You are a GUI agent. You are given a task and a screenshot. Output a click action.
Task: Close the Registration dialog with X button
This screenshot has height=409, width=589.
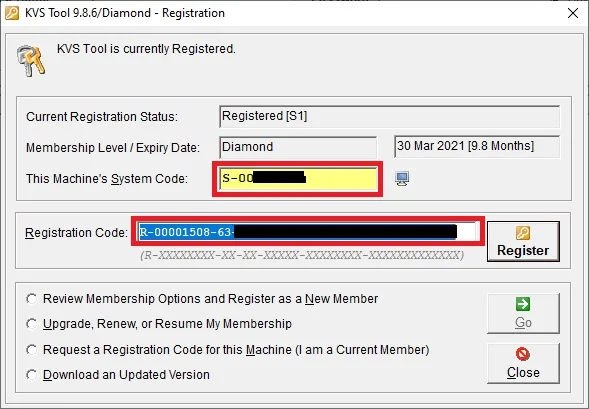(x=573, y=13)
